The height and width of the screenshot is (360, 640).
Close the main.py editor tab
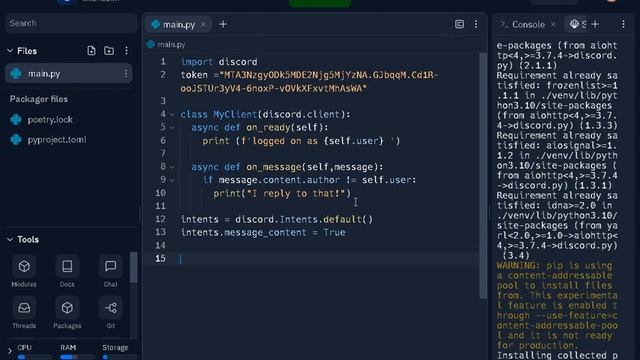click(203, 24)
